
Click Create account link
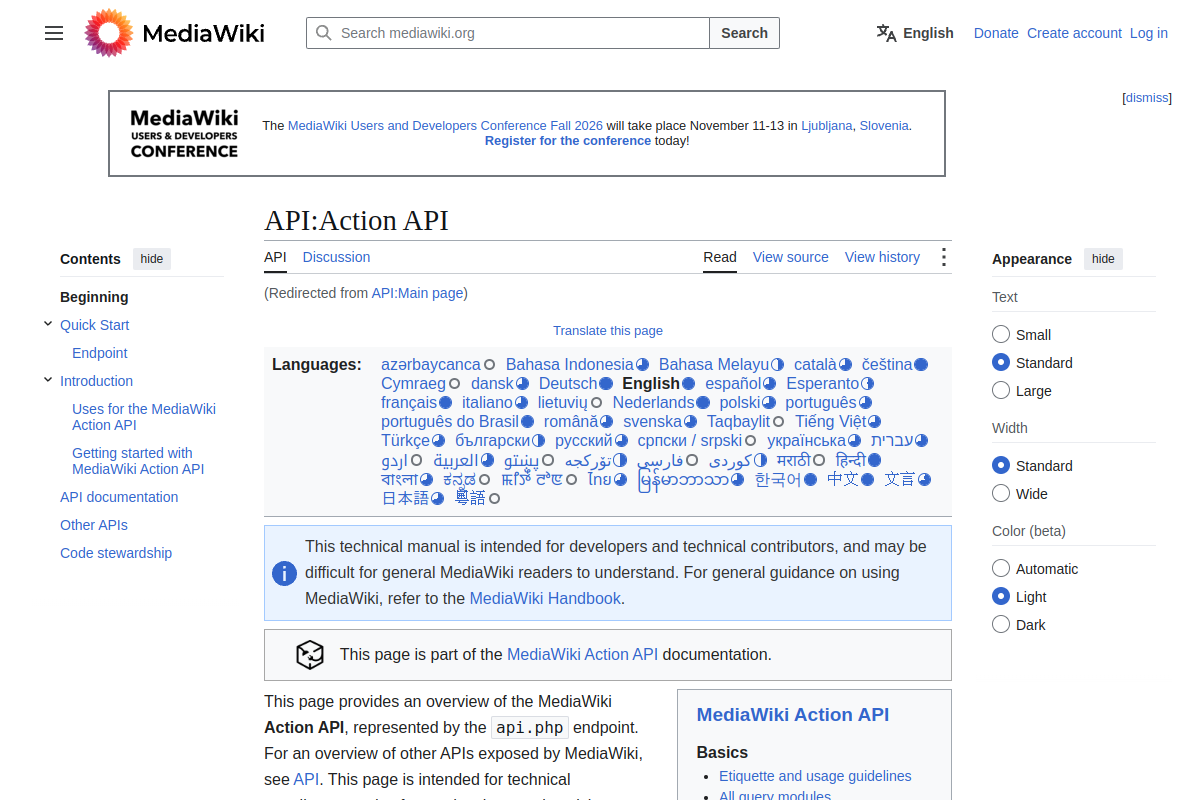click(1074, 33)
